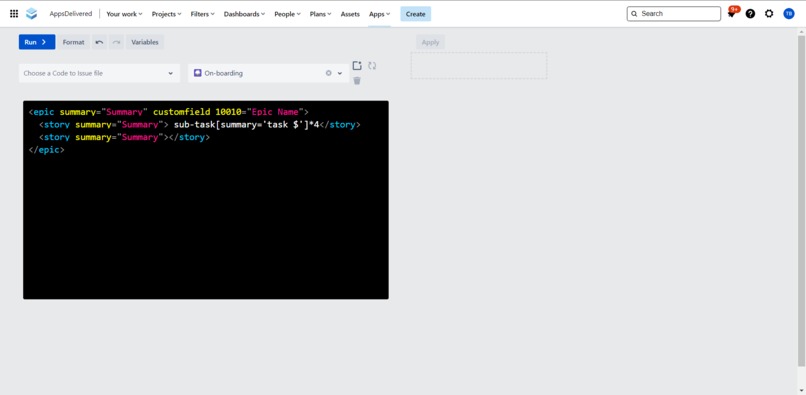The image size is (806, 395).
Task: Expand the On-boarding project dropdown arrow
Action: (x=340, y=73)
